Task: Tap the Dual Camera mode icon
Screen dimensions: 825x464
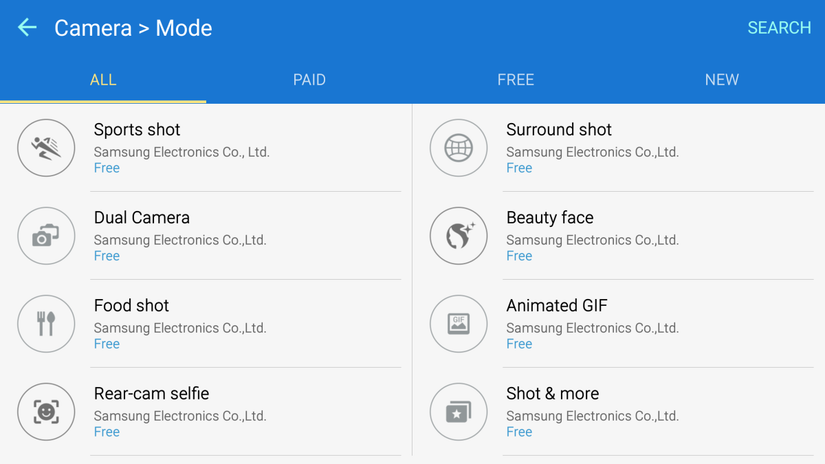Action: coord(46,236)
